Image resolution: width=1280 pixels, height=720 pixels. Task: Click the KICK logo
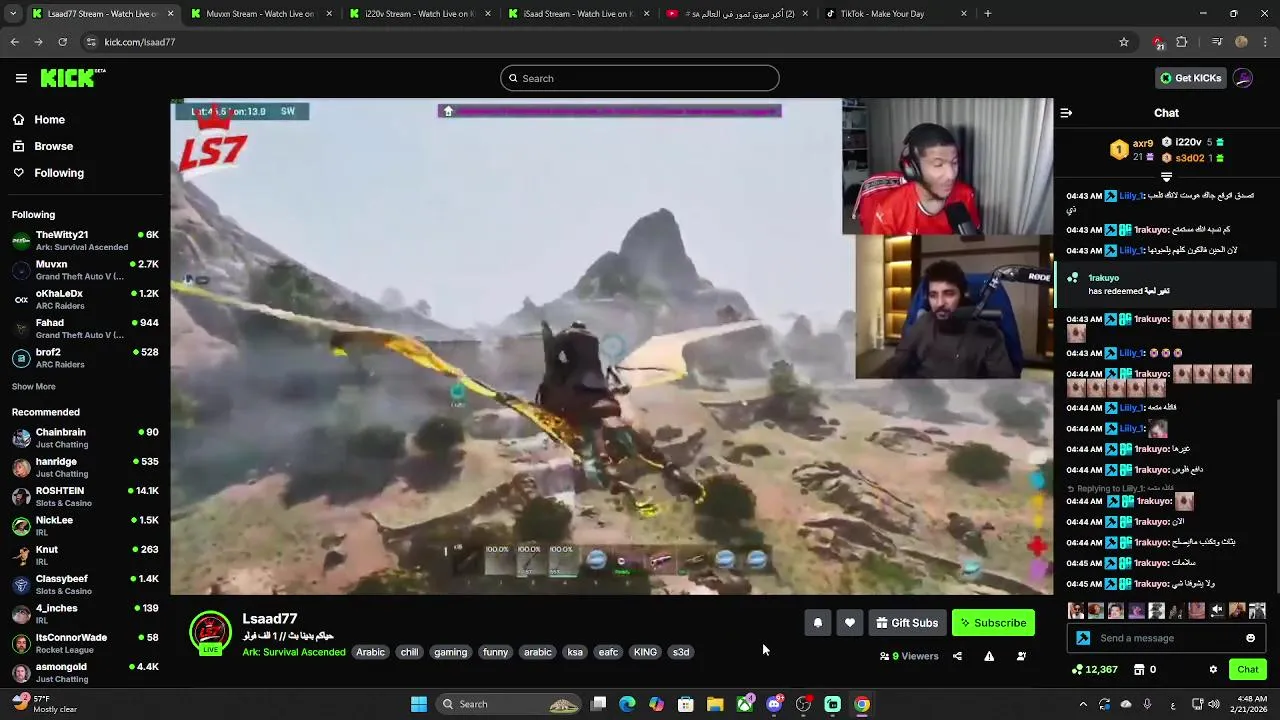pos(72,78)
